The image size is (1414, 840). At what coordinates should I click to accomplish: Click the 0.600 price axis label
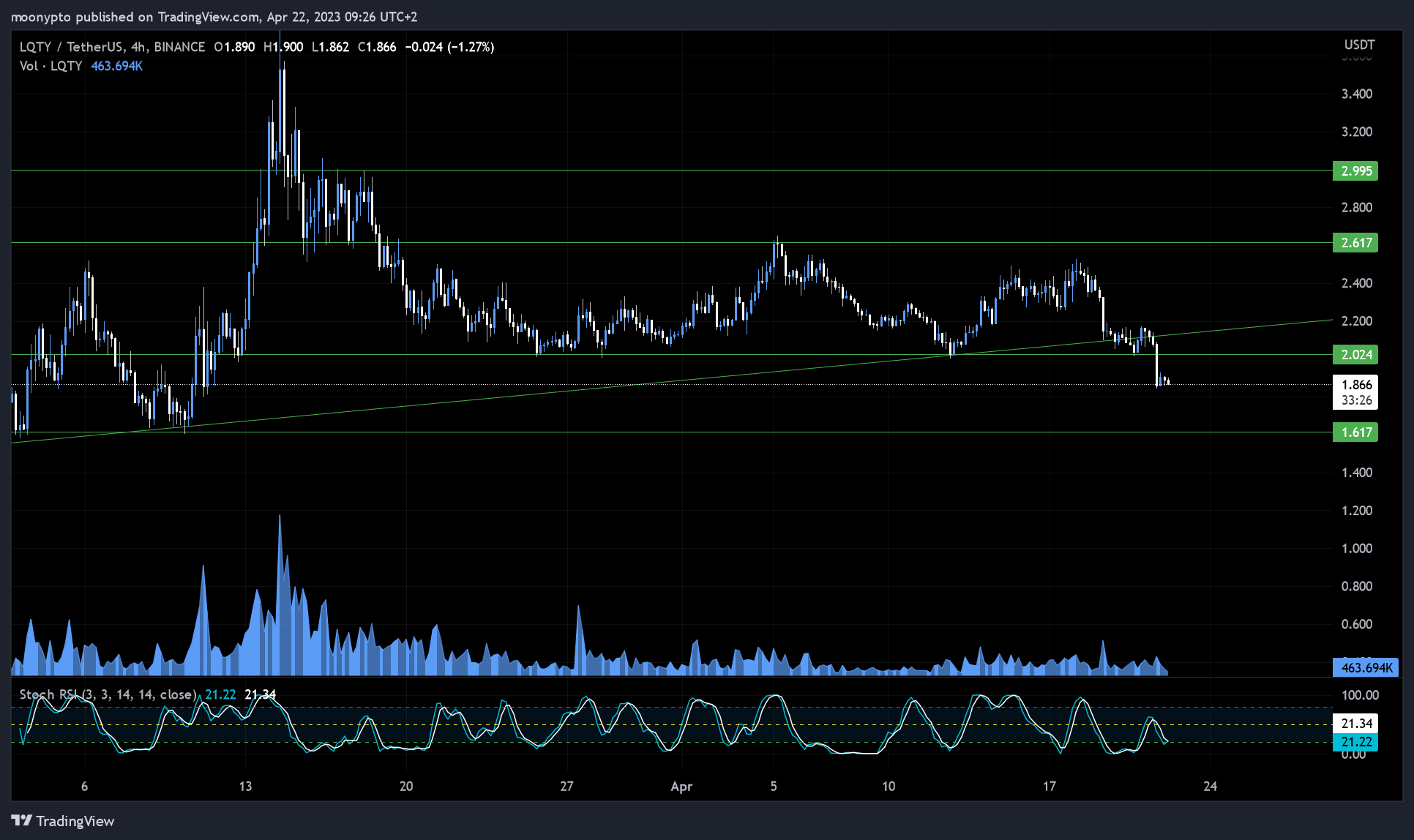(1356, 624)
